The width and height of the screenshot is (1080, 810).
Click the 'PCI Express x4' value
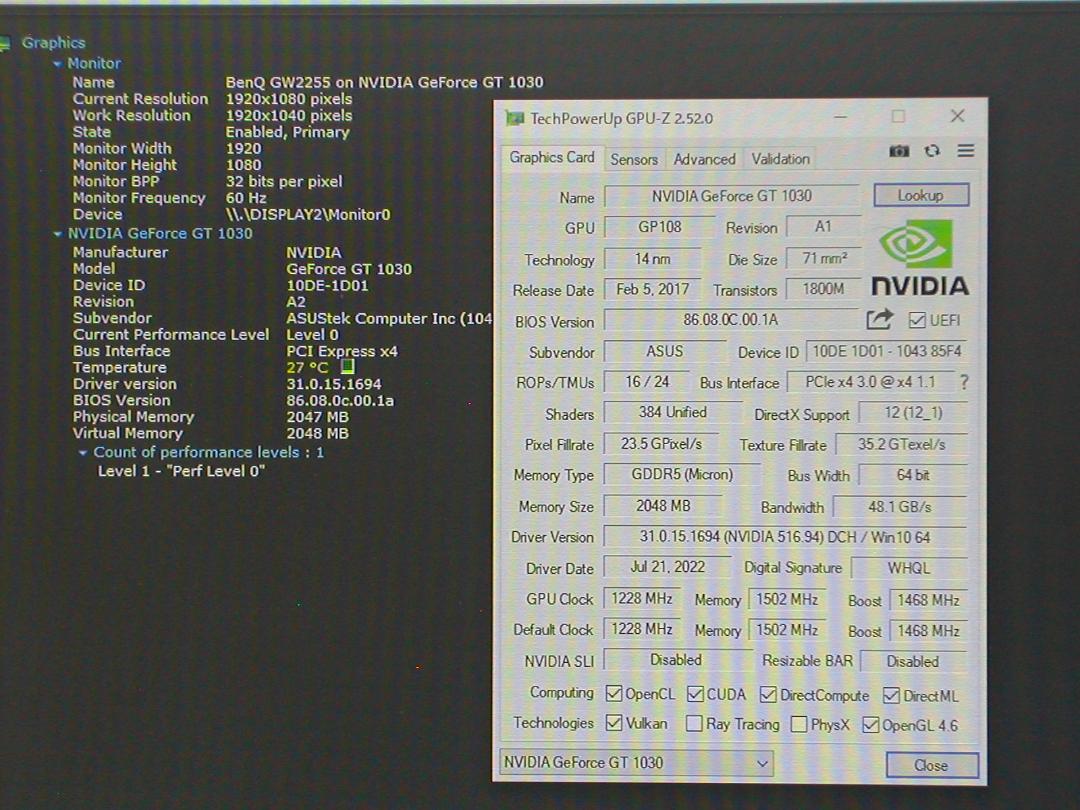click(342, 351)
